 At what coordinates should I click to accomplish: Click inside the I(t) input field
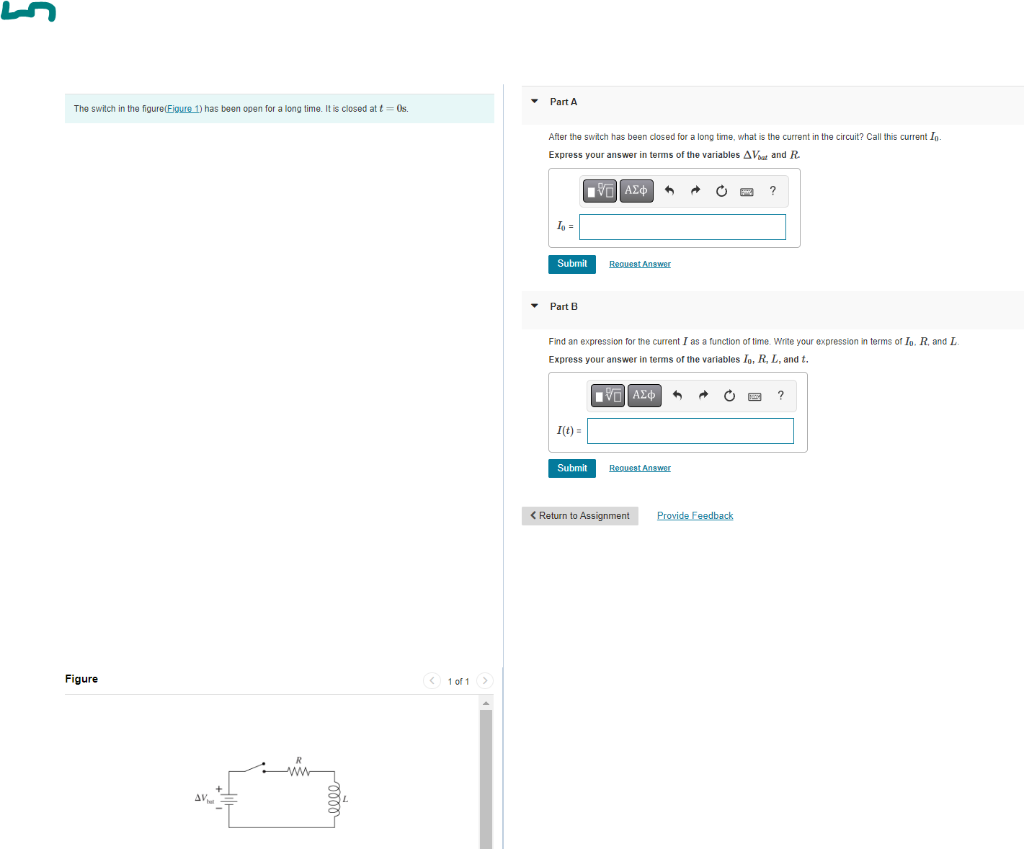click(x=690, y=430)
